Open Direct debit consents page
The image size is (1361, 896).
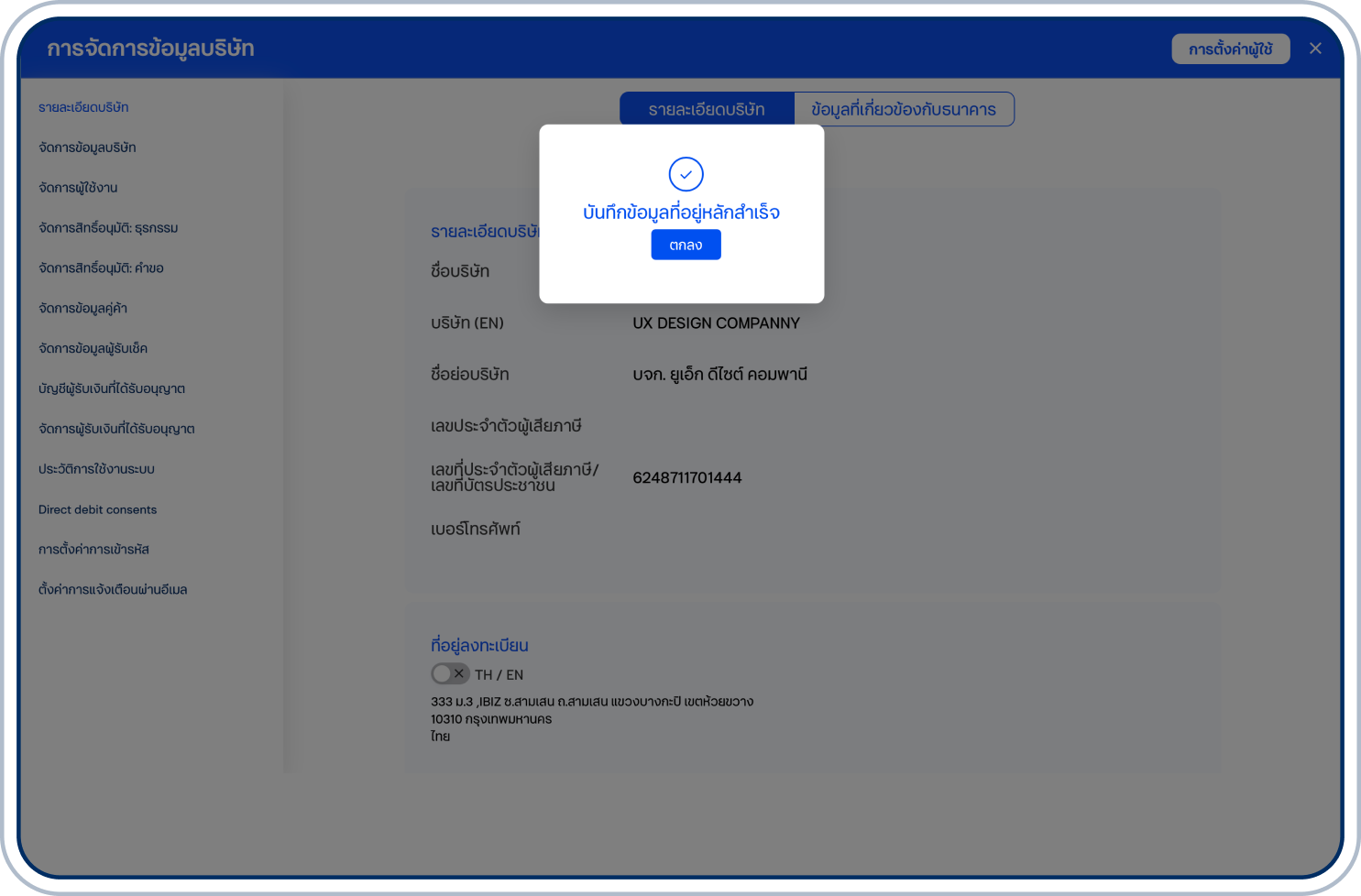pos(97,509)
